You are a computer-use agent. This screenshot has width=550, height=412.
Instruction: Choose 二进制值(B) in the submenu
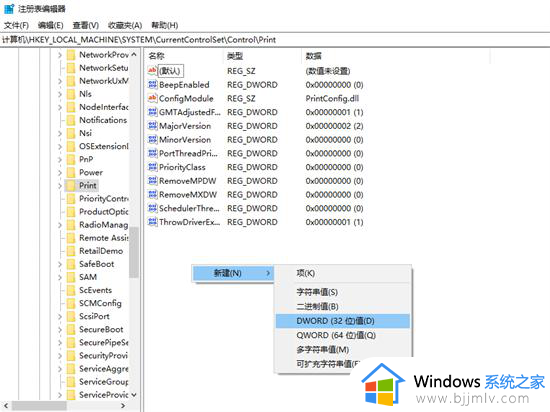pyautogui.click(x=343, y=306)
